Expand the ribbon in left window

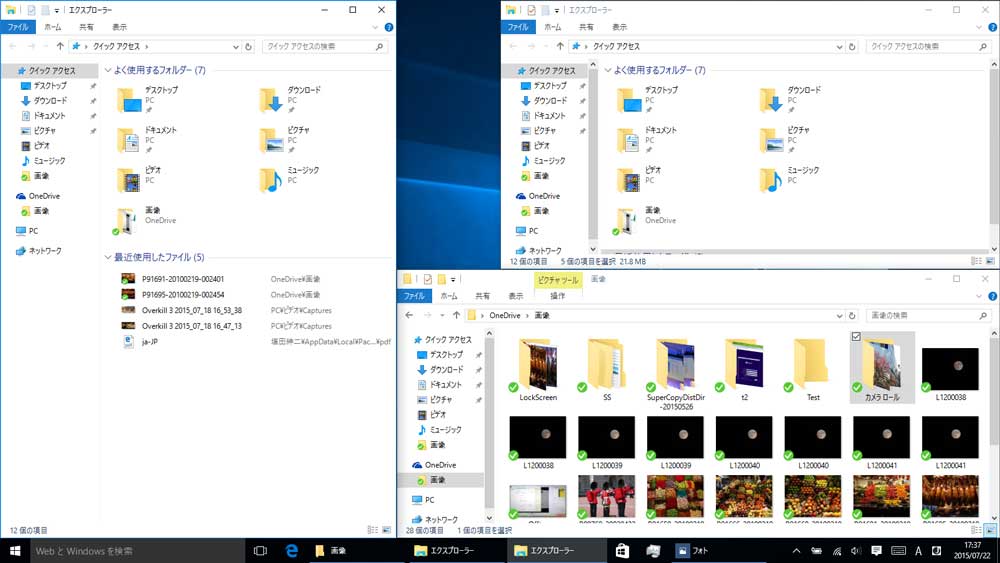375,27
